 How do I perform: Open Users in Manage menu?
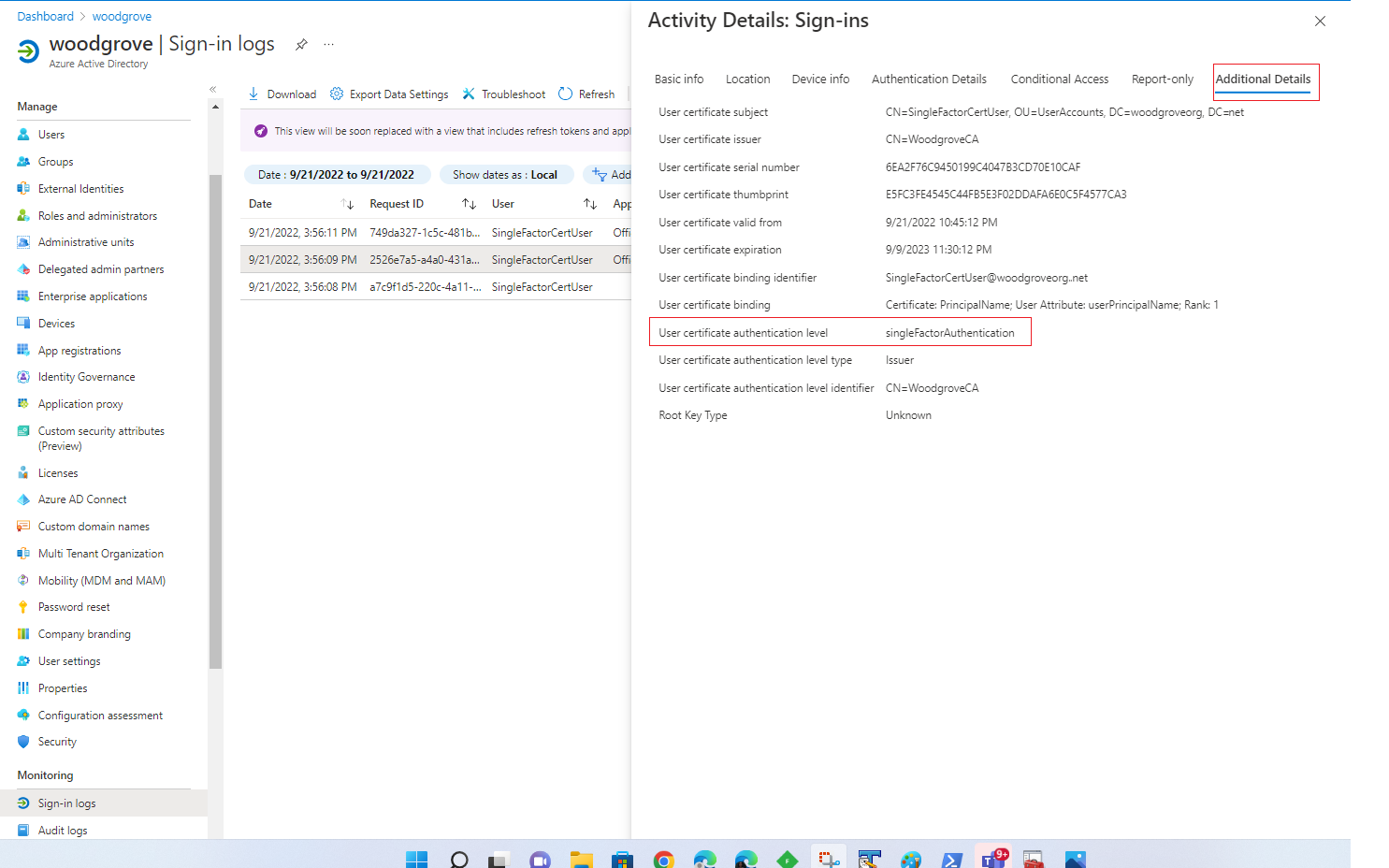tap(51, 135)
